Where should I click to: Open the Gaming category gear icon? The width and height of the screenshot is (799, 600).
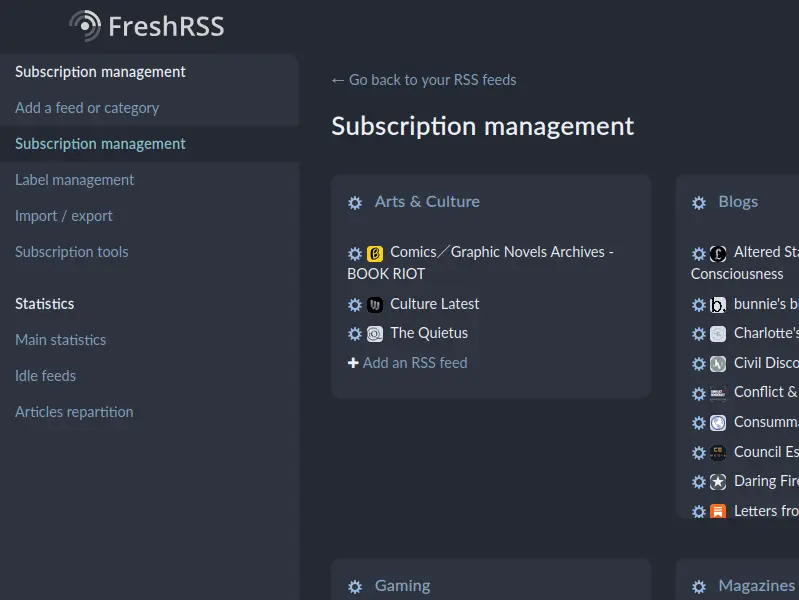coord(355,587)
